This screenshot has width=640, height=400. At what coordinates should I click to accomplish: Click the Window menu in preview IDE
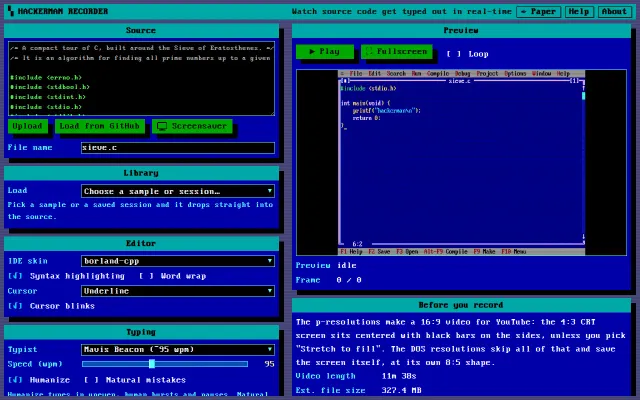tap(542, 73)
